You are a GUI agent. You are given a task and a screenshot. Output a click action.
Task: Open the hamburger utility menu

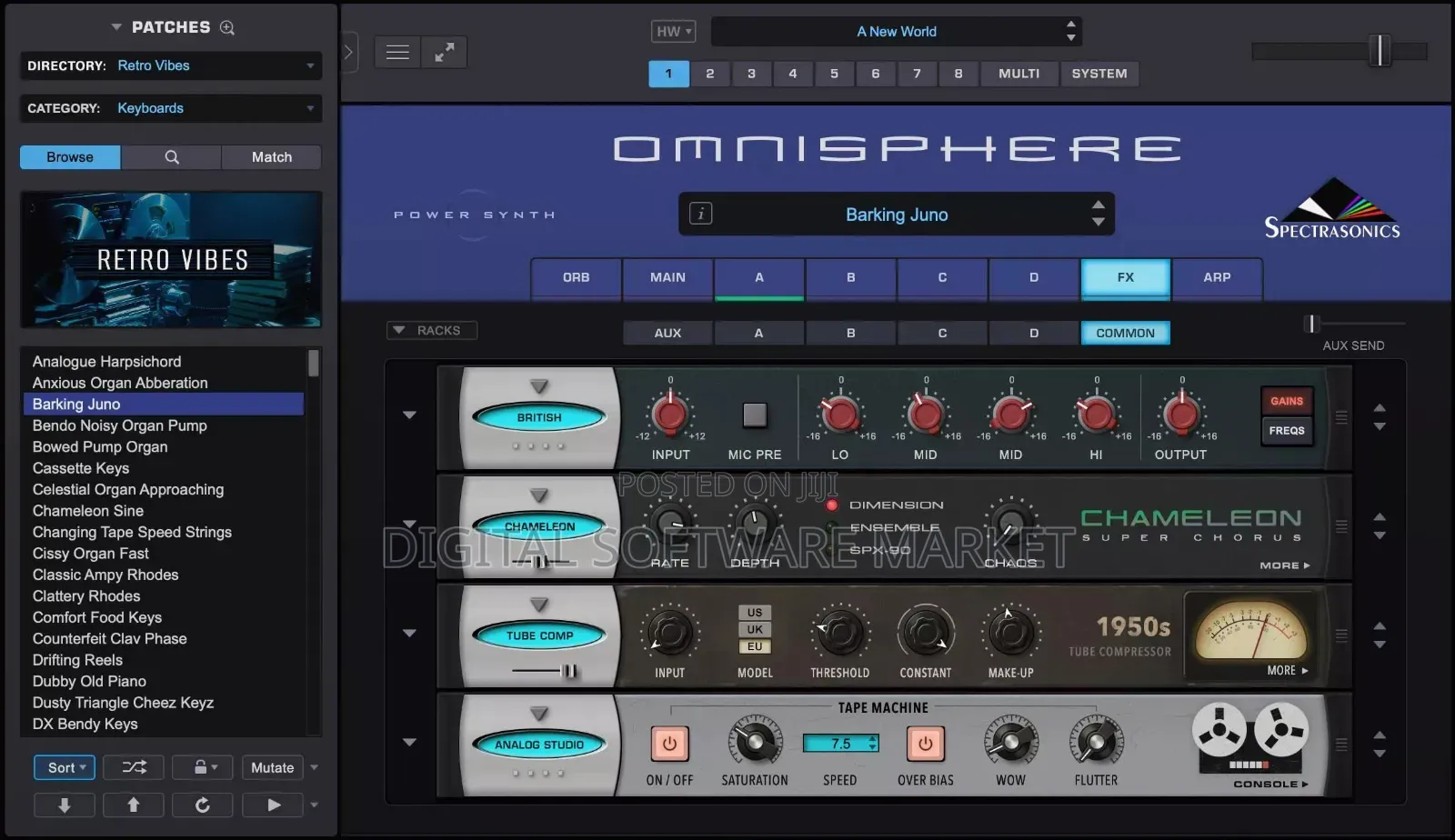(397, 53)
